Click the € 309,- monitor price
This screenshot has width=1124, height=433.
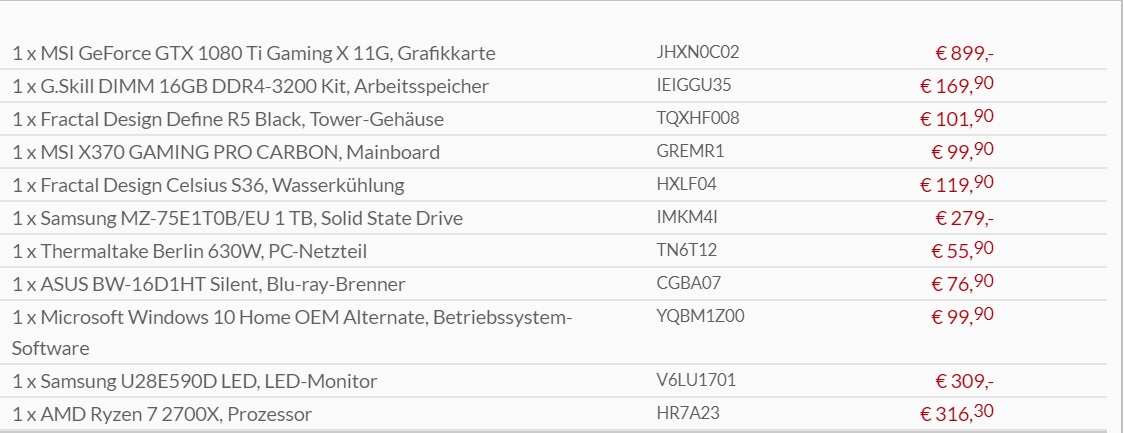[x=964, y=381]
